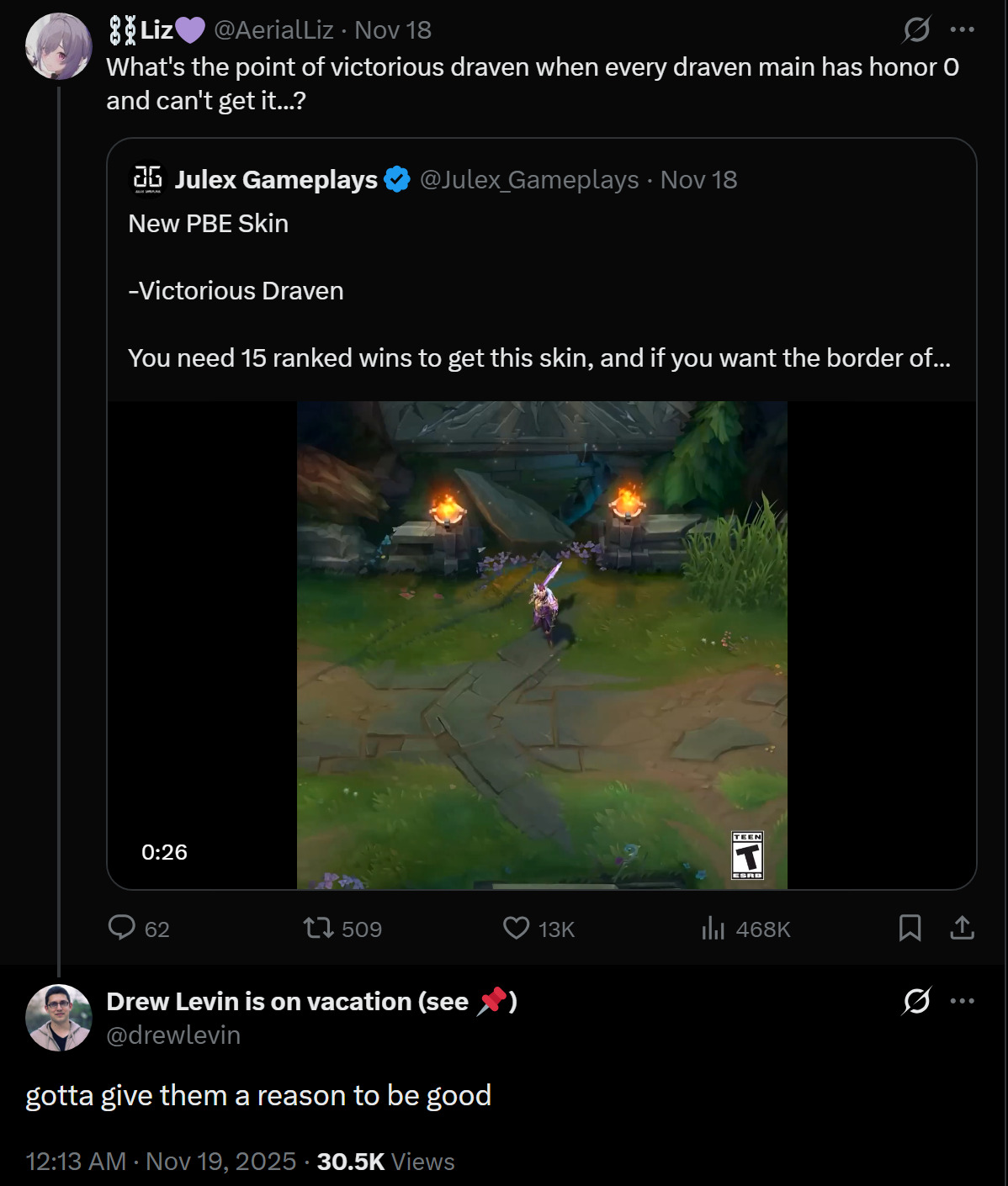Click the Grok icon on Drew Levin's reply
Viewport: 1008px width, 1186px height.
tap(916, 1001)
